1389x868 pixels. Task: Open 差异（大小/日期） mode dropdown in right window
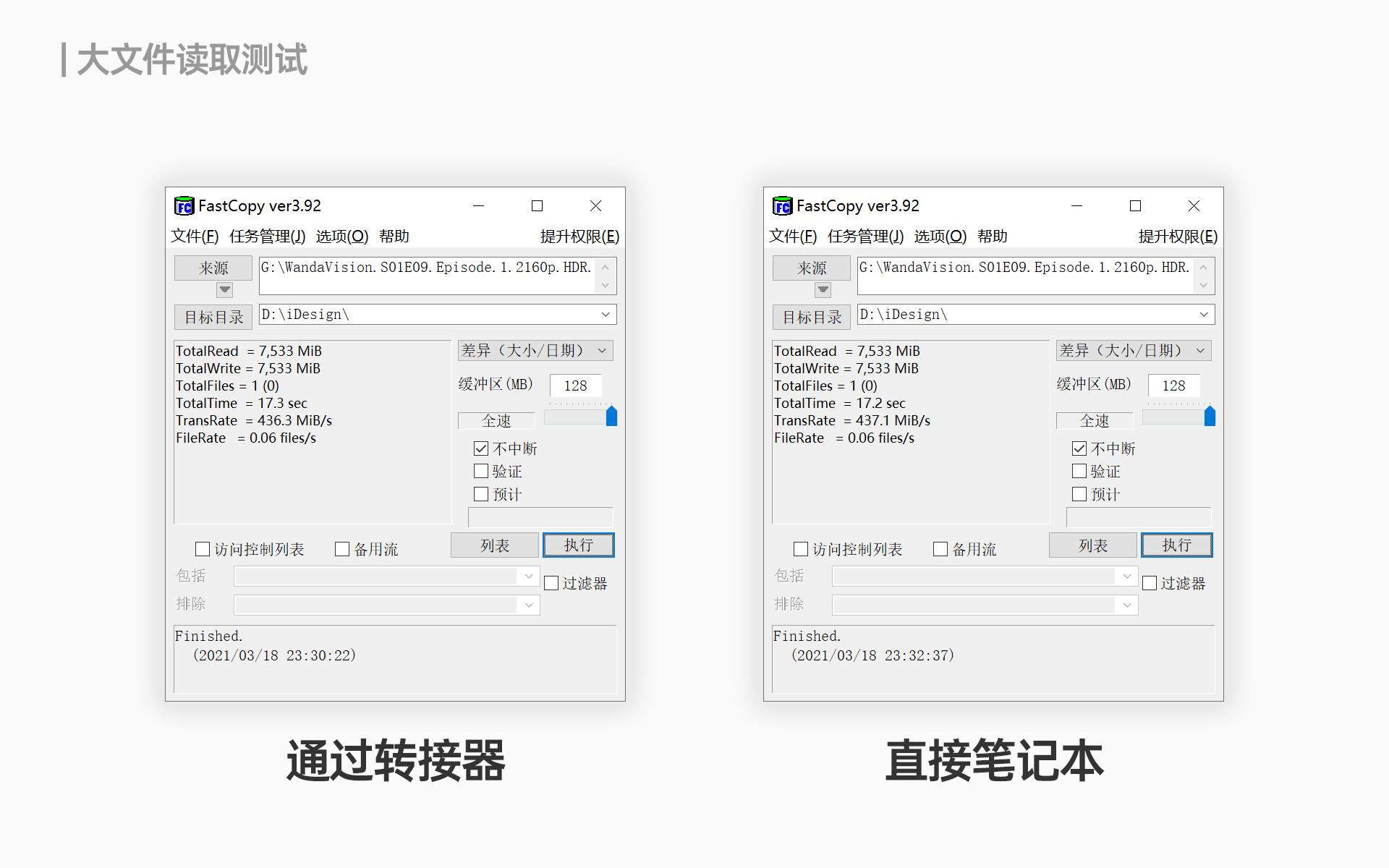point(1133,351)
